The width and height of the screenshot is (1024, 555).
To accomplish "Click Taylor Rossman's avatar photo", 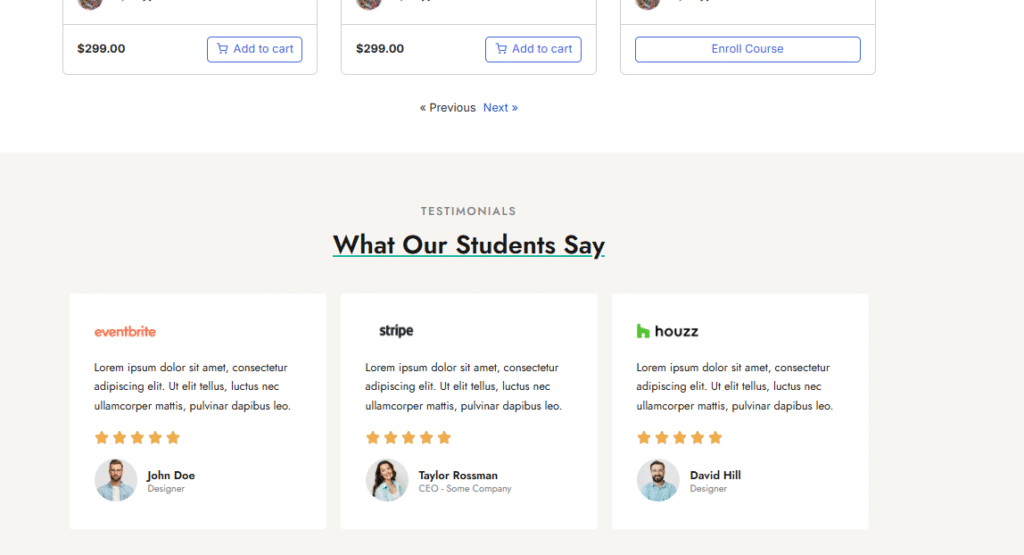I will tap(387, 480).
